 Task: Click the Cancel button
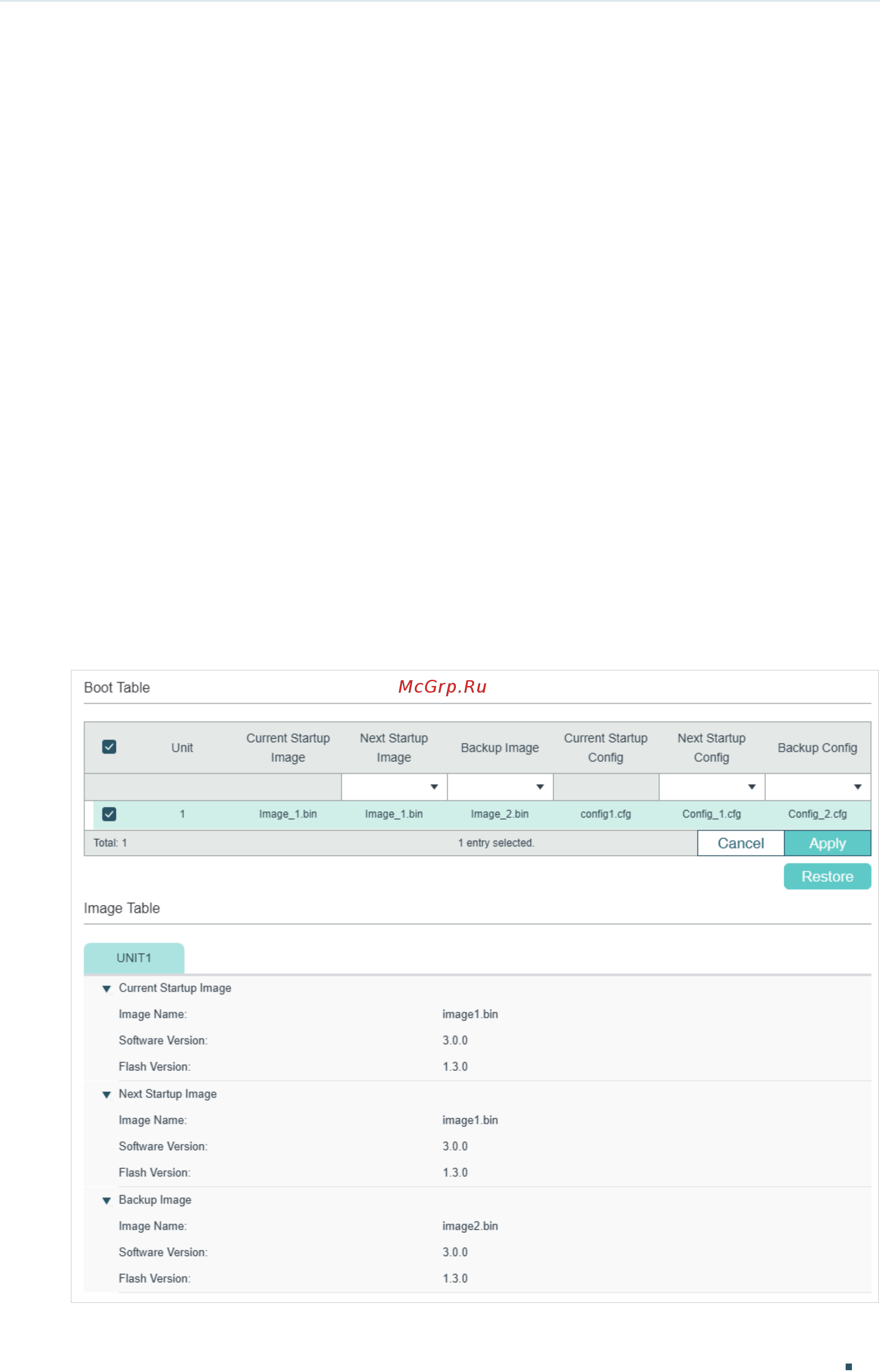tap(740, 843)
